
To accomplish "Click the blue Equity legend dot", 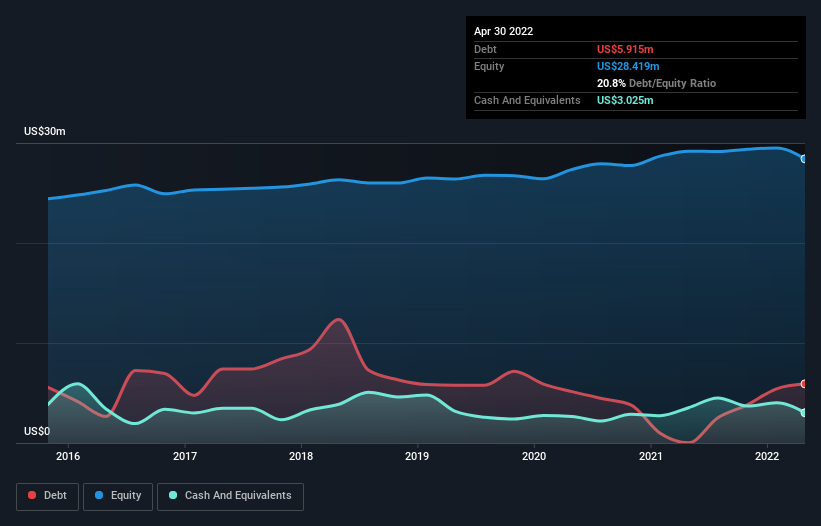I will pos(99,495).
